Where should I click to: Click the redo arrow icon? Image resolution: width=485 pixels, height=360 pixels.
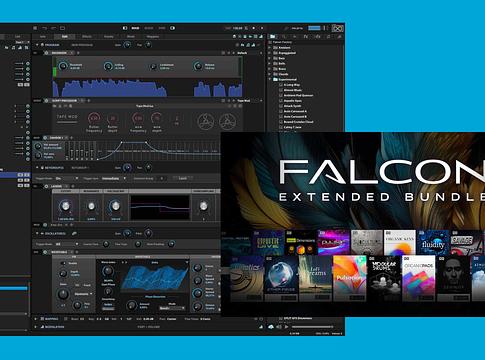point(54,28)
